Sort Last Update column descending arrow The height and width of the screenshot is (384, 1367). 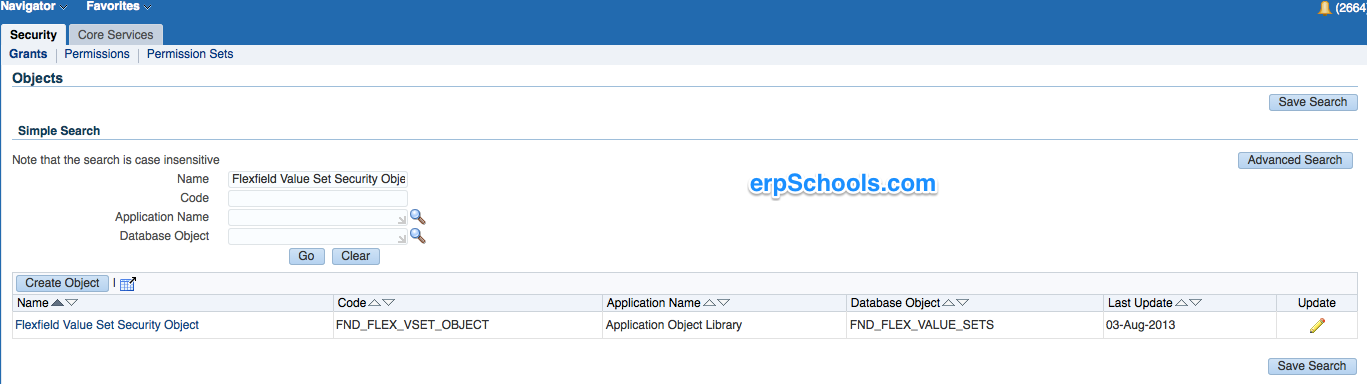tap(1196, 302)
